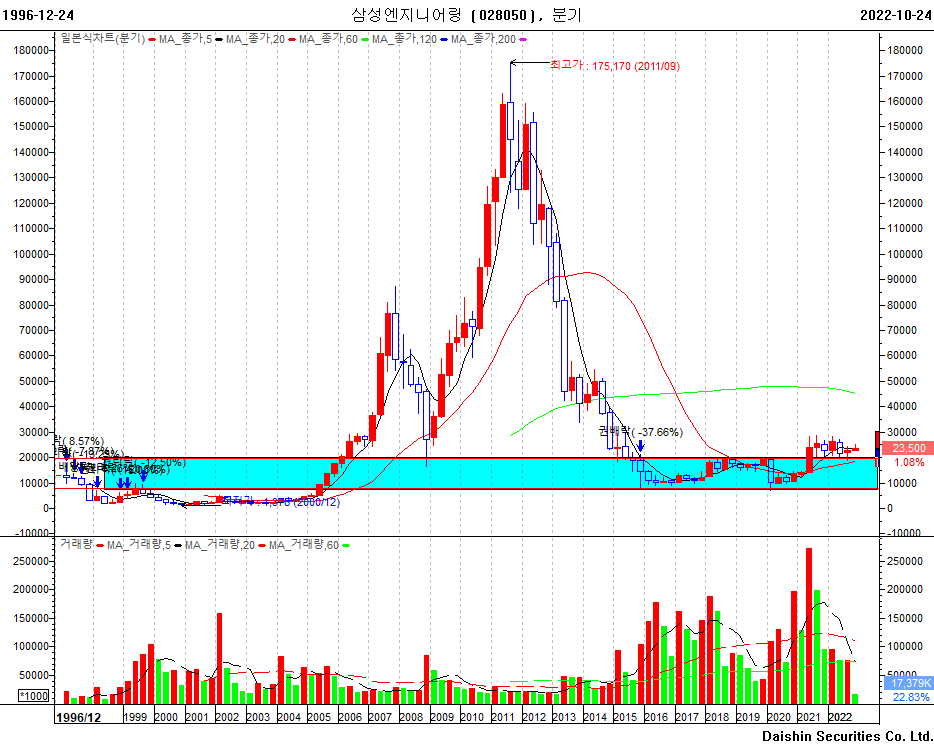The image size is (934, 748).
Task: Click the current price tag 23,500
Action: [909, 448]
